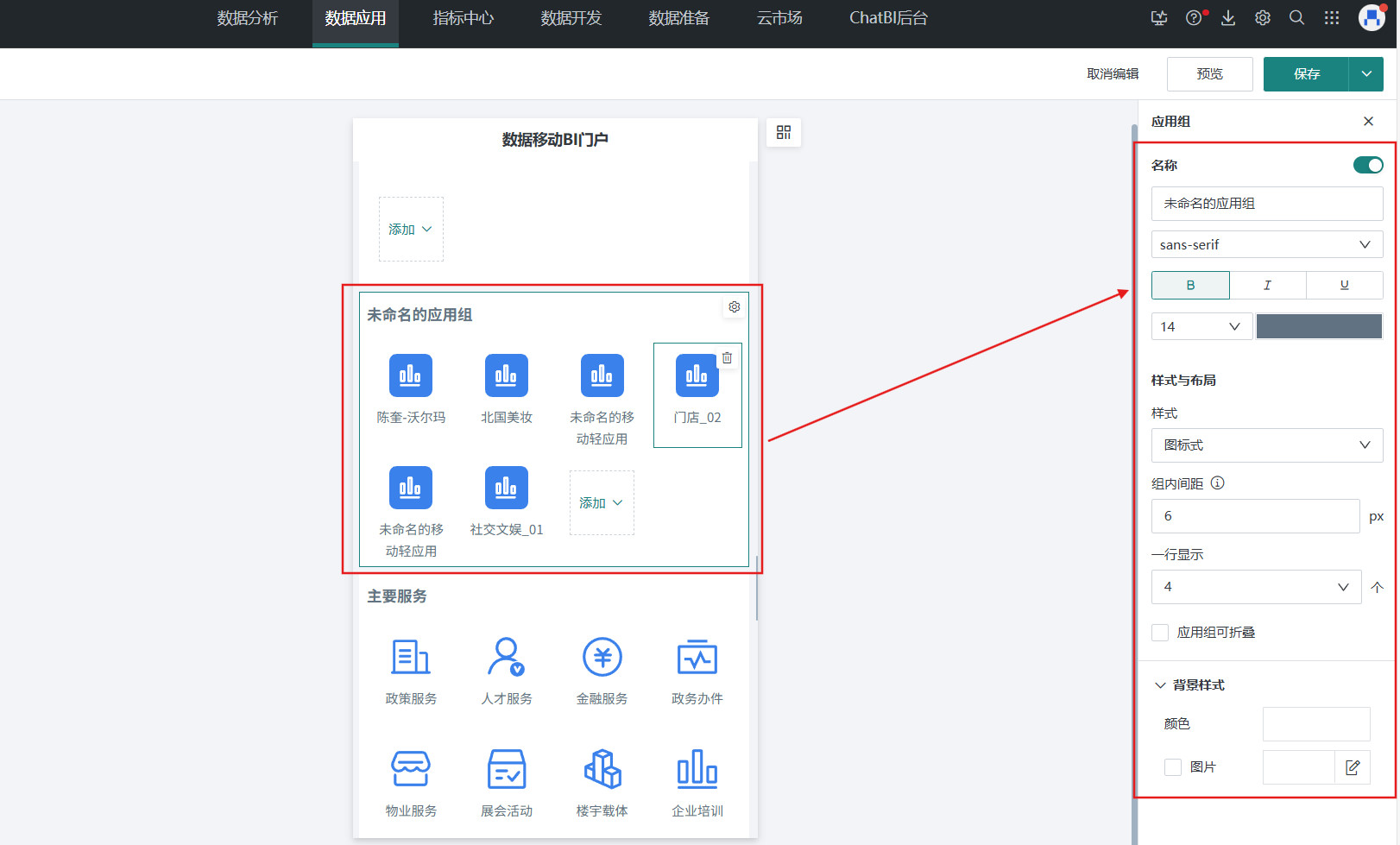Select the 北国美妆 app icon
The width and height of the screenshot is (1400, 845).
coord(506,376)
